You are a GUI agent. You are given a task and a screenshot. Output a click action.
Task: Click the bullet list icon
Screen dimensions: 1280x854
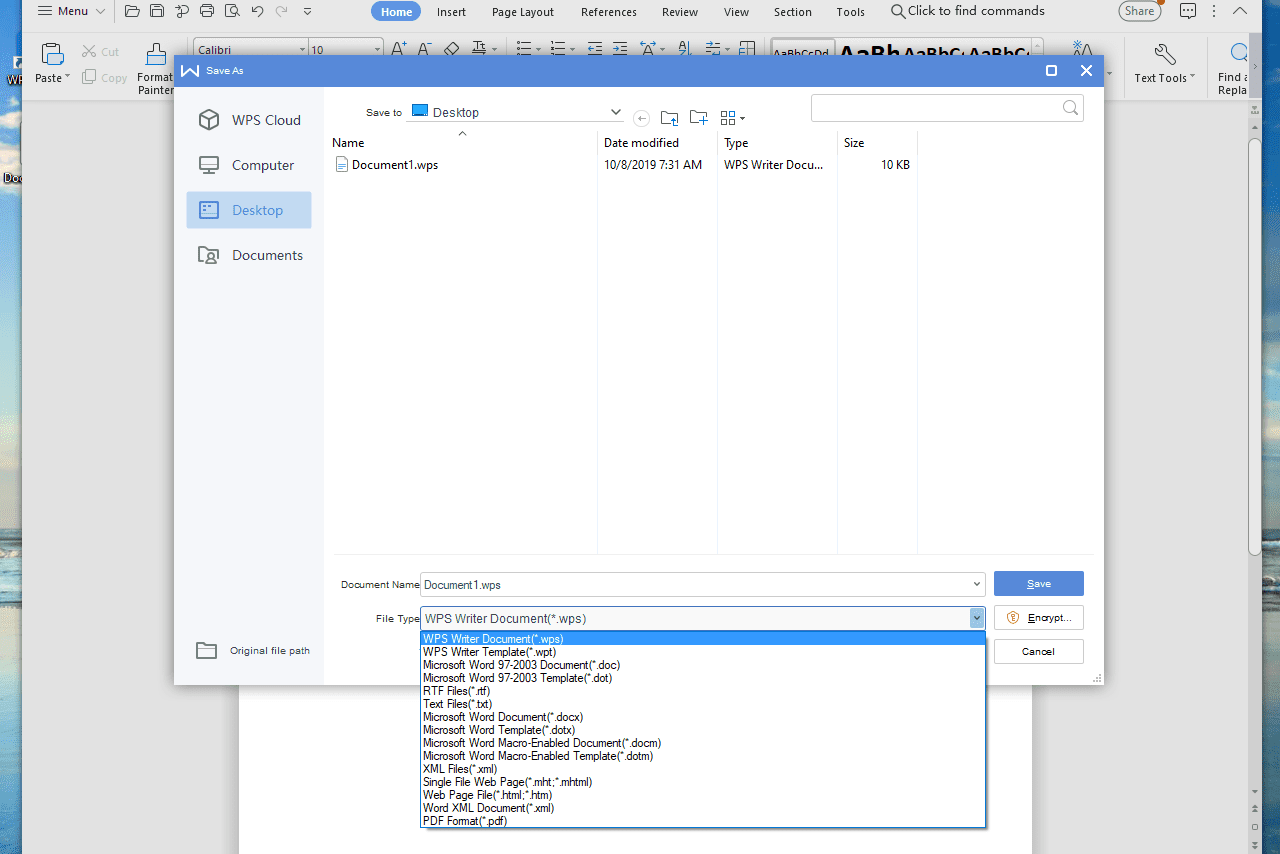click(x=524, y=49)
